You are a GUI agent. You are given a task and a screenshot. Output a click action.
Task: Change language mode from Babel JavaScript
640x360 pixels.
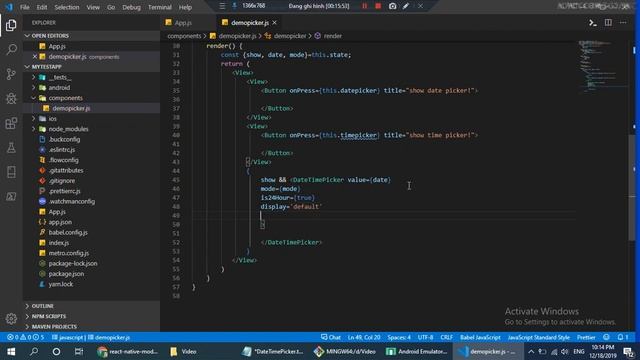pyautogui.click(x=480, y=337)
